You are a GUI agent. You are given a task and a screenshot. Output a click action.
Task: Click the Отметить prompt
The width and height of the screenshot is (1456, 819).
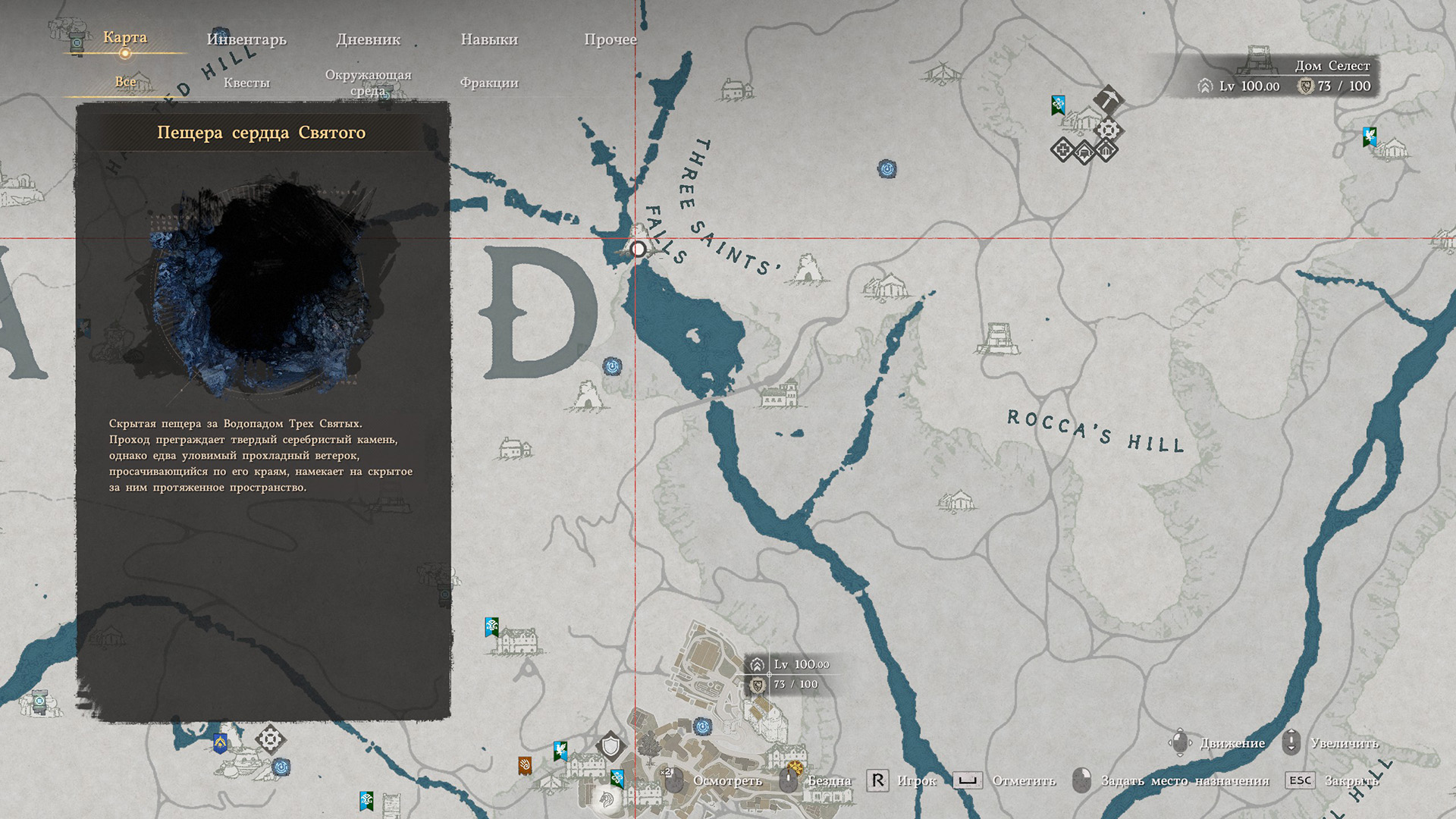[x=1004, y=780]
